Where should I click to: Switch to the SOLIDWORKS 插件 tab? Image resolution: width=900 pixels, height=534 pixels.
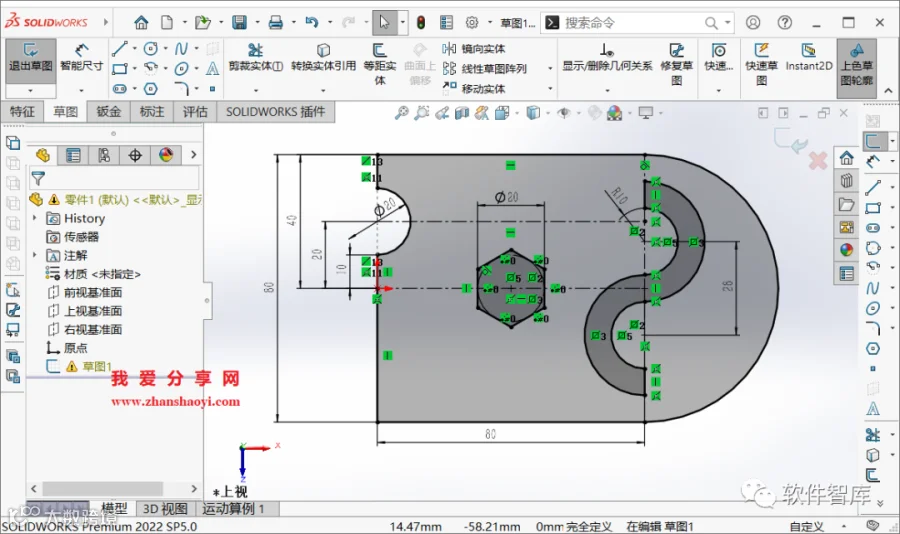(276, 111)
